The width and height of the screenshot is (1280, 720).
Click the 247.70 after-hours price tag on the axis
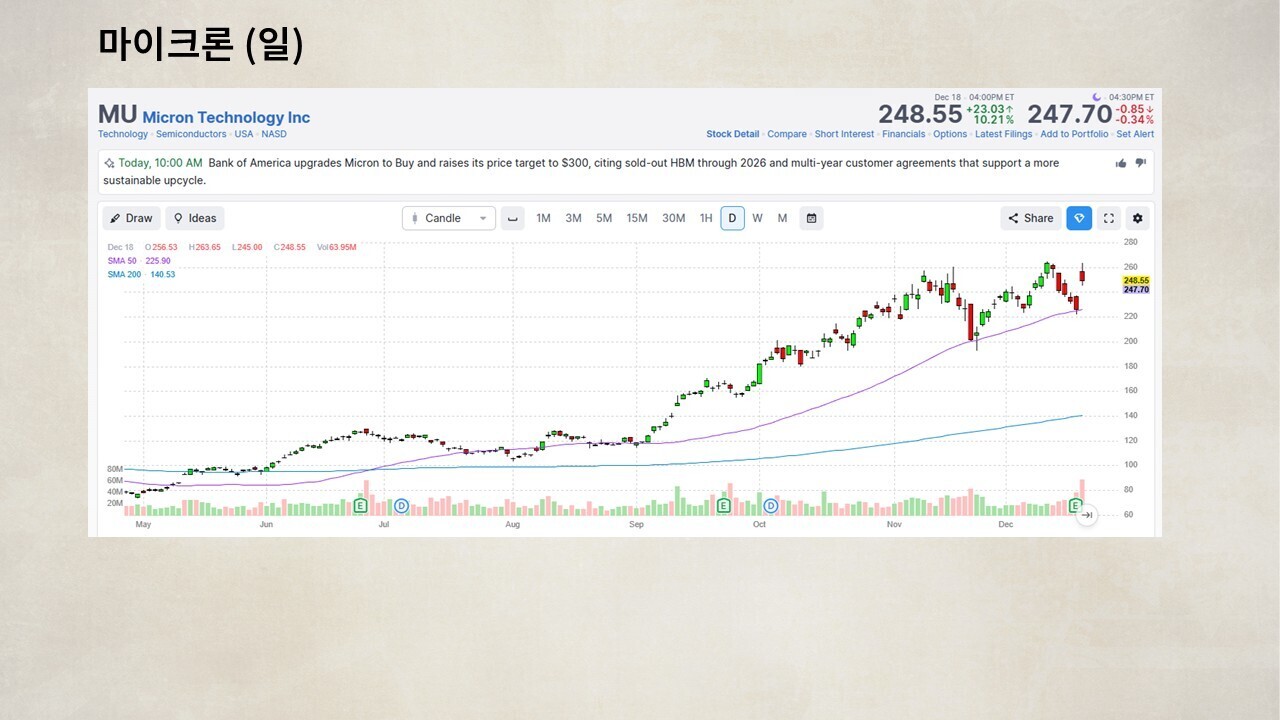coord(1136,290)
